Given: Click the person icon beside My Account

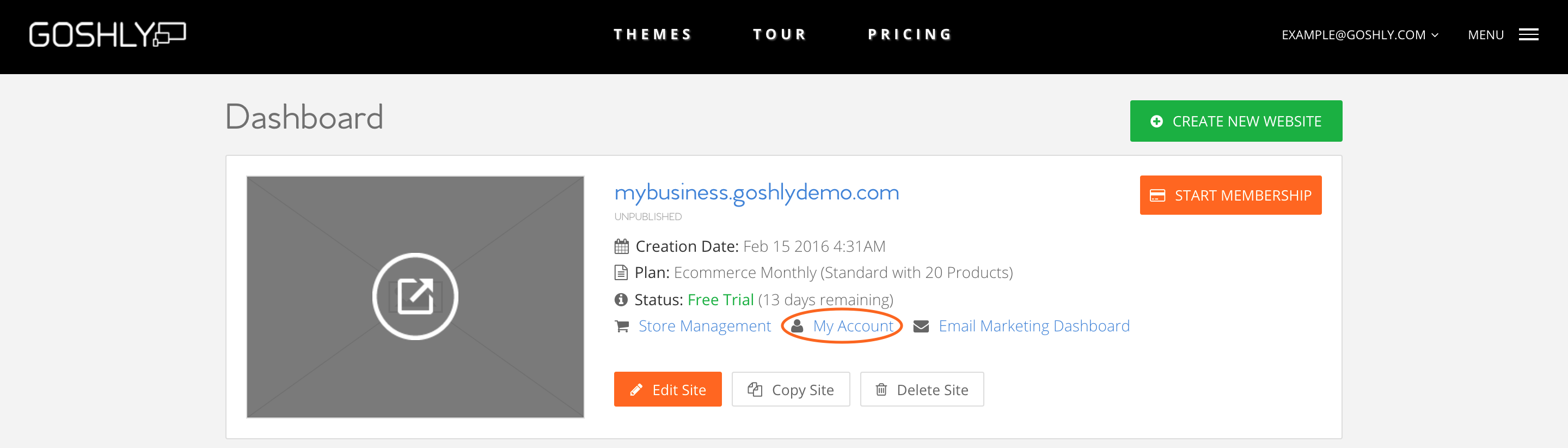Looking at the screenshot, I should [797, 326].
